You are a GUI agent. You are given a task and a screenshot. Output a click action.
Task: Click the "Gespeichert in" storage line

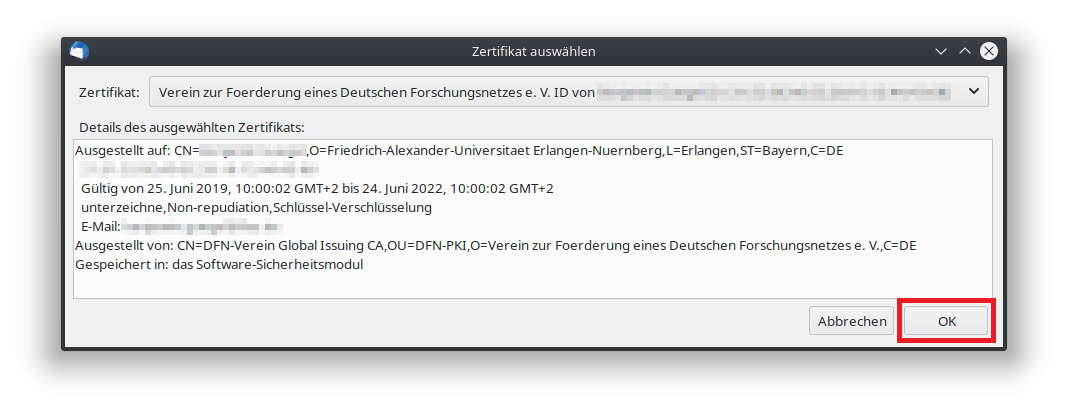pos(218,265)
